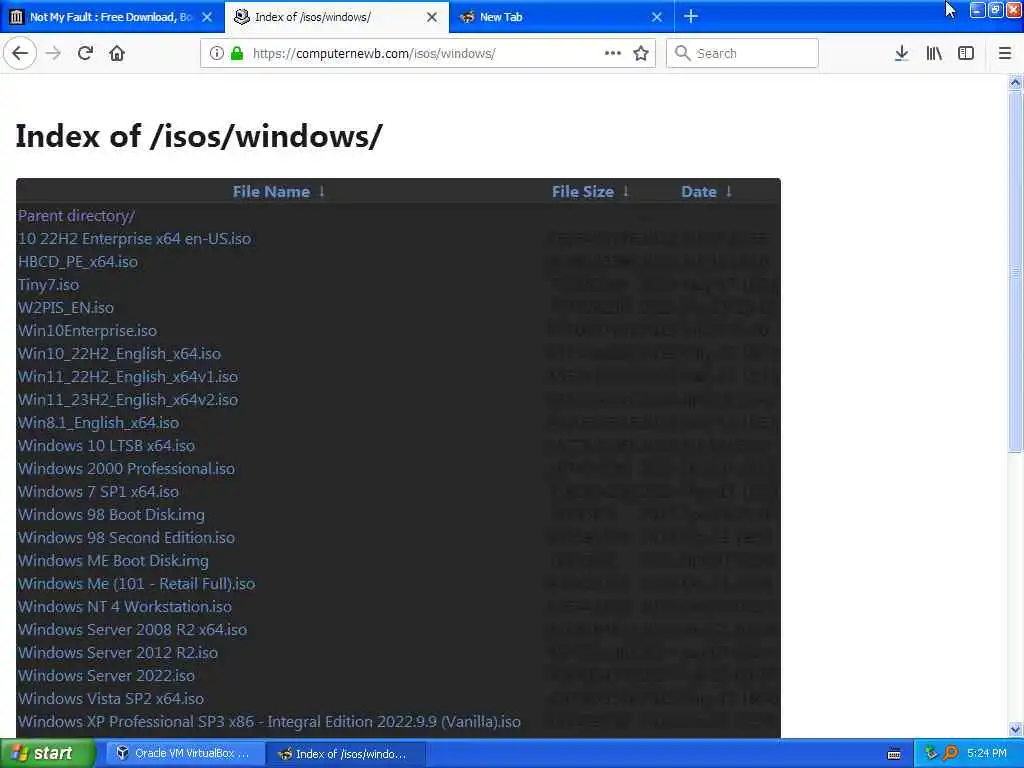Open Windows XP Professional SP3 Integral Edition iso
The image size is (1024, 768).
[270, 722]
